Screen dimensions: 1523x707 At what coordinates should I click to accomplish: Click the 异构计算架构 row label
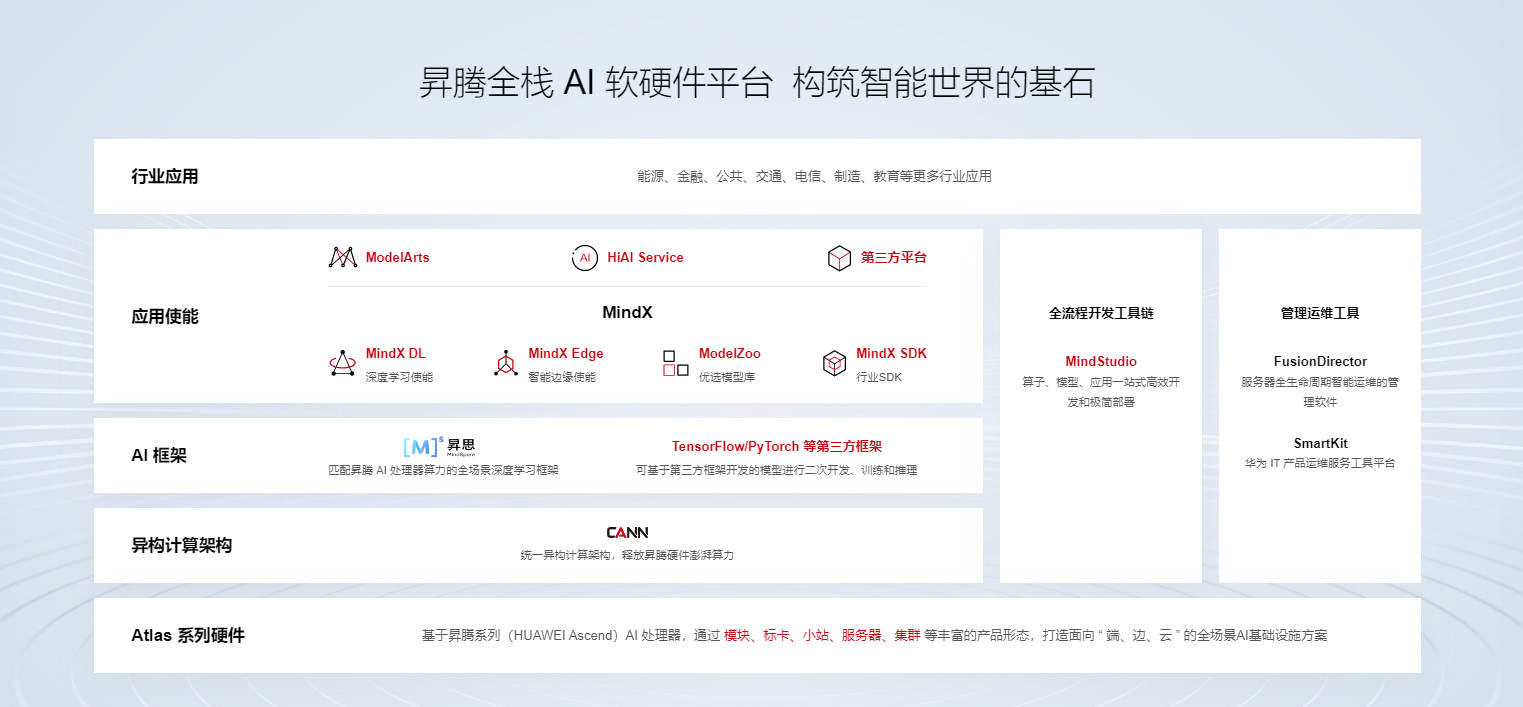tap(182, 546)
